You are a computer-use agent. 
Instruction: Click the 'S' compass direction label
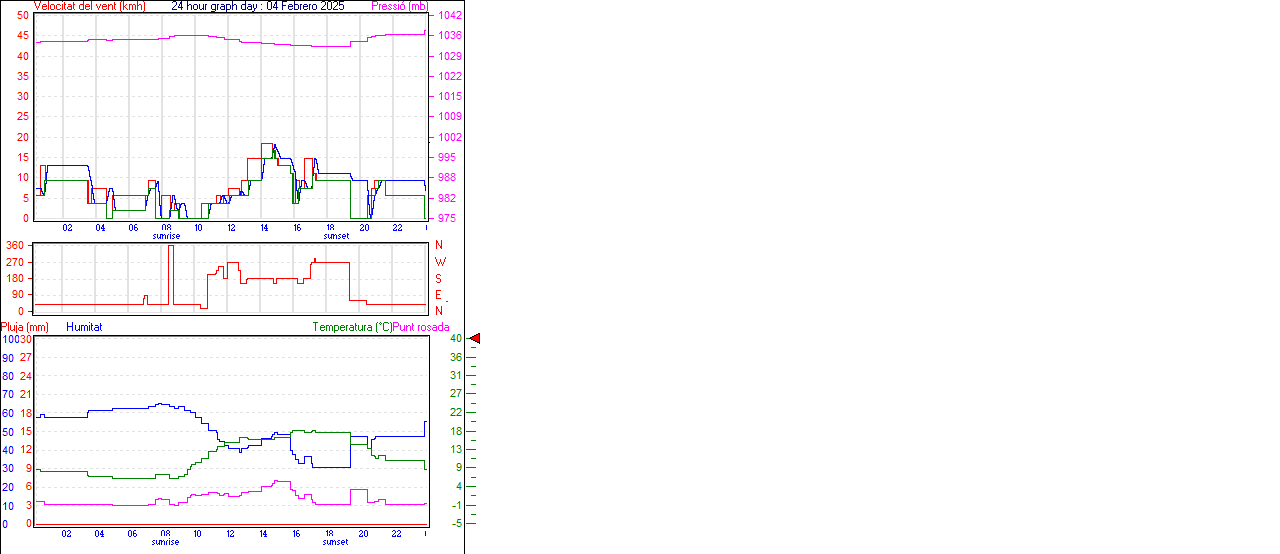[438, 279]
